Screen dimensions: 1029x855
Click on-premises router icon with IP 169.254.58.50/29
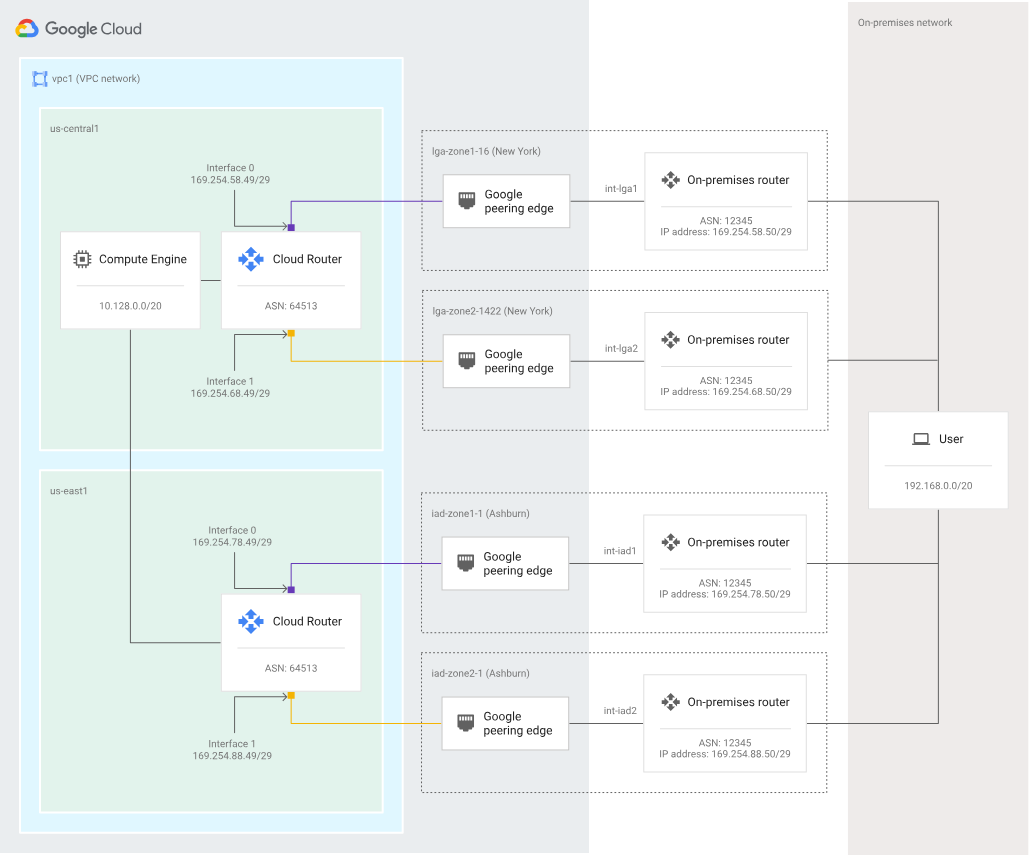point(671,180)
